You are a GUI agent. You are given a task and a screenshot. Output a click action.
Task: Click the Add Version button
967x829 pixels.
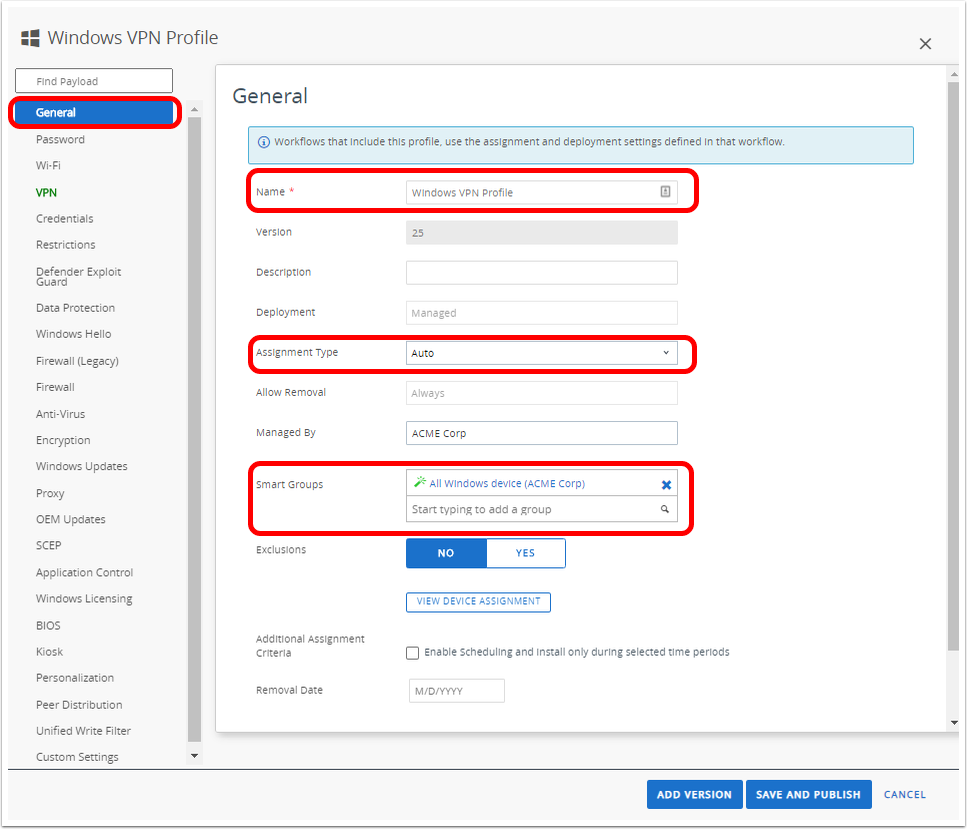tap(694, 794)
